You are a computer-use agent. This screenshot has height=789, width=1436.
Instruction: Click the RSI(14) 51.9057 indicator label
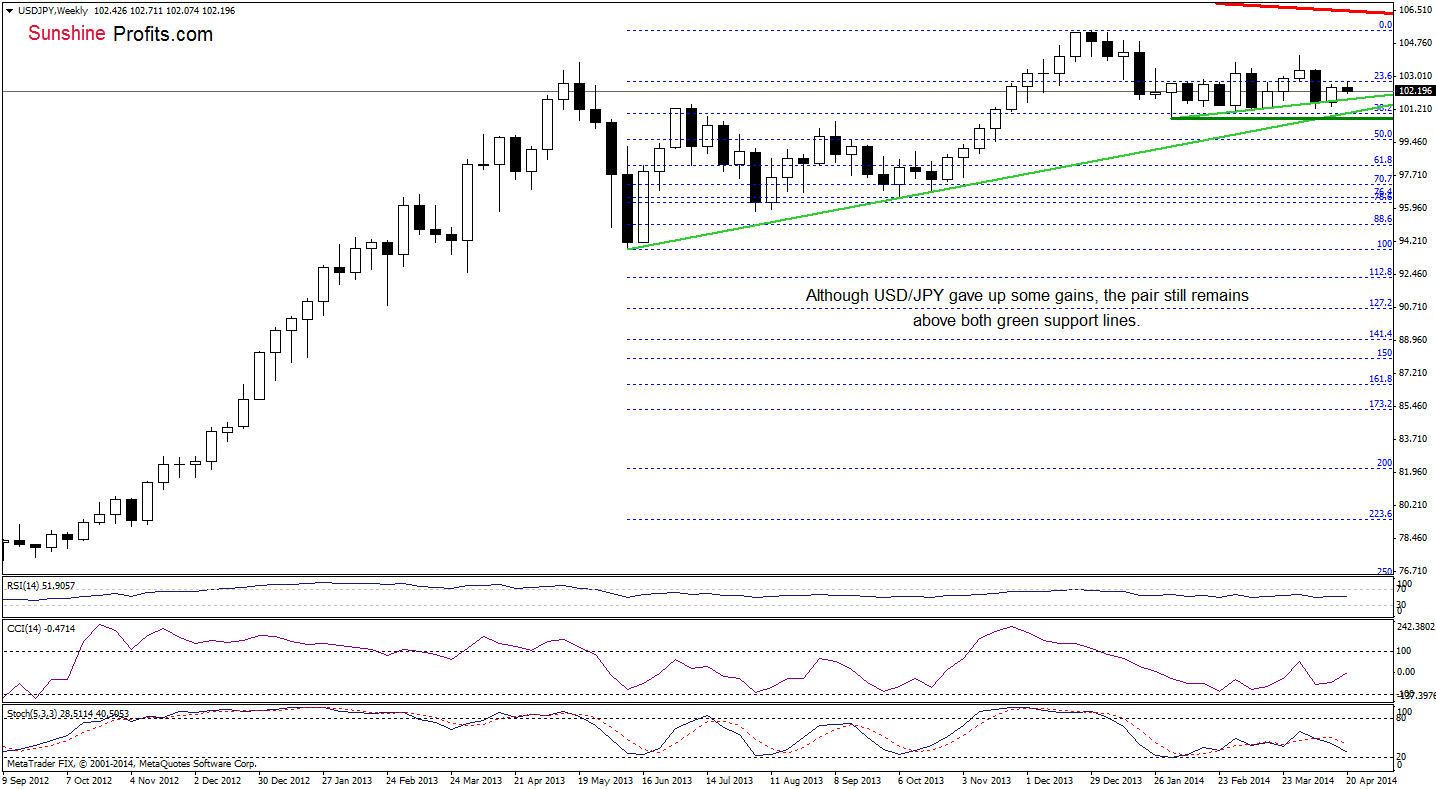tap(41, 586)
